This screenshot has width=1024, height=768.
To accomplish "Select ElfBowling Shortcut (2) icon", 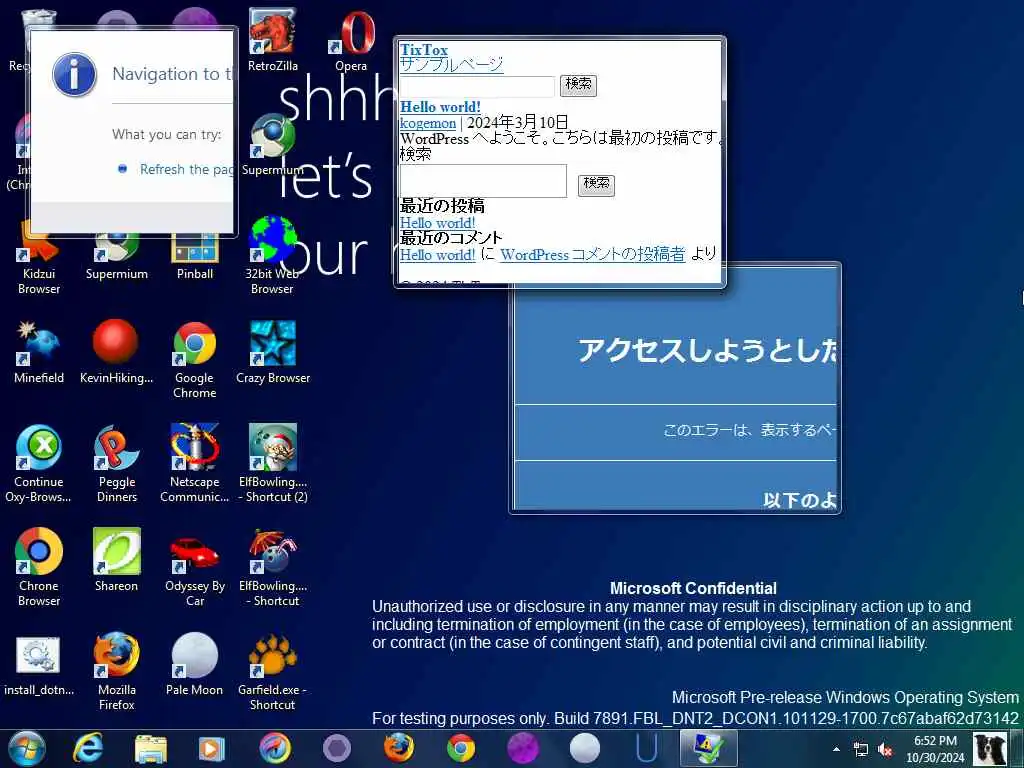I will coord(273,463).
